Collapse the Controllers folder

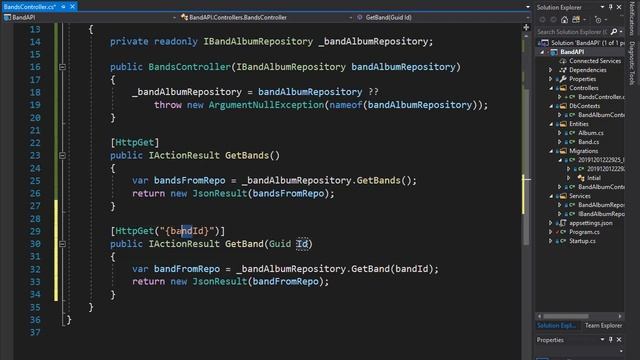[x=551, y=88]
